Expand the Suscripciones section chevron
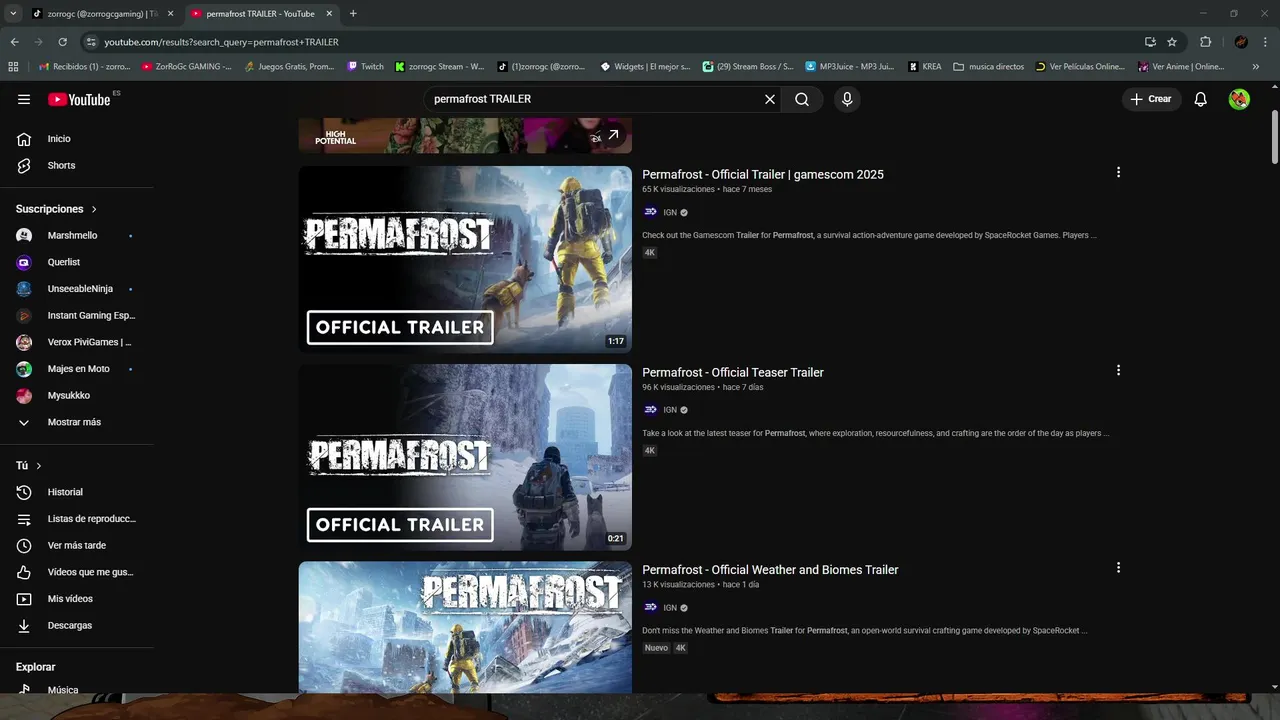This screenshot has width=1280, height=720. tap(94, 209)
